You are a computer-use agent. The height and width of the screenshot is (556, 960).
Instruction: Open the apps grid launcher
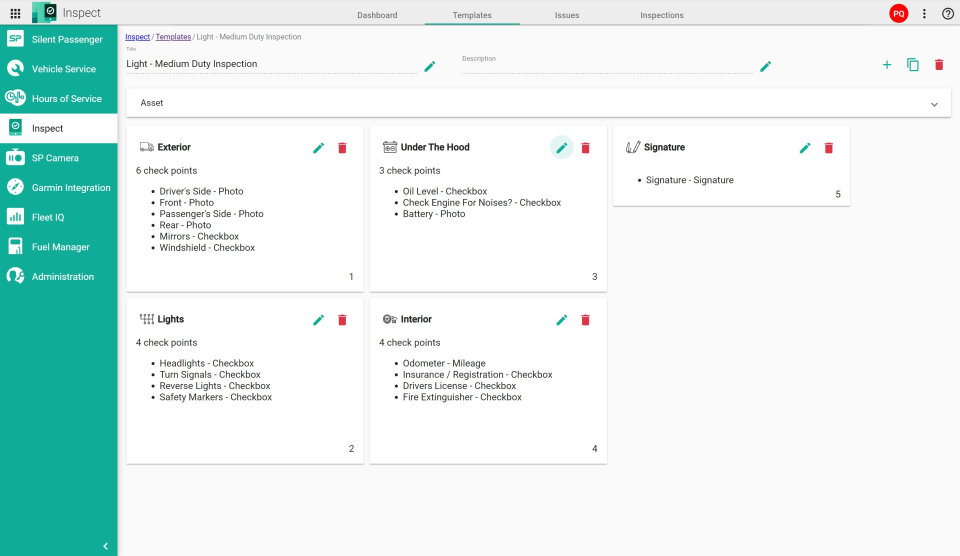tap(15, 13)
